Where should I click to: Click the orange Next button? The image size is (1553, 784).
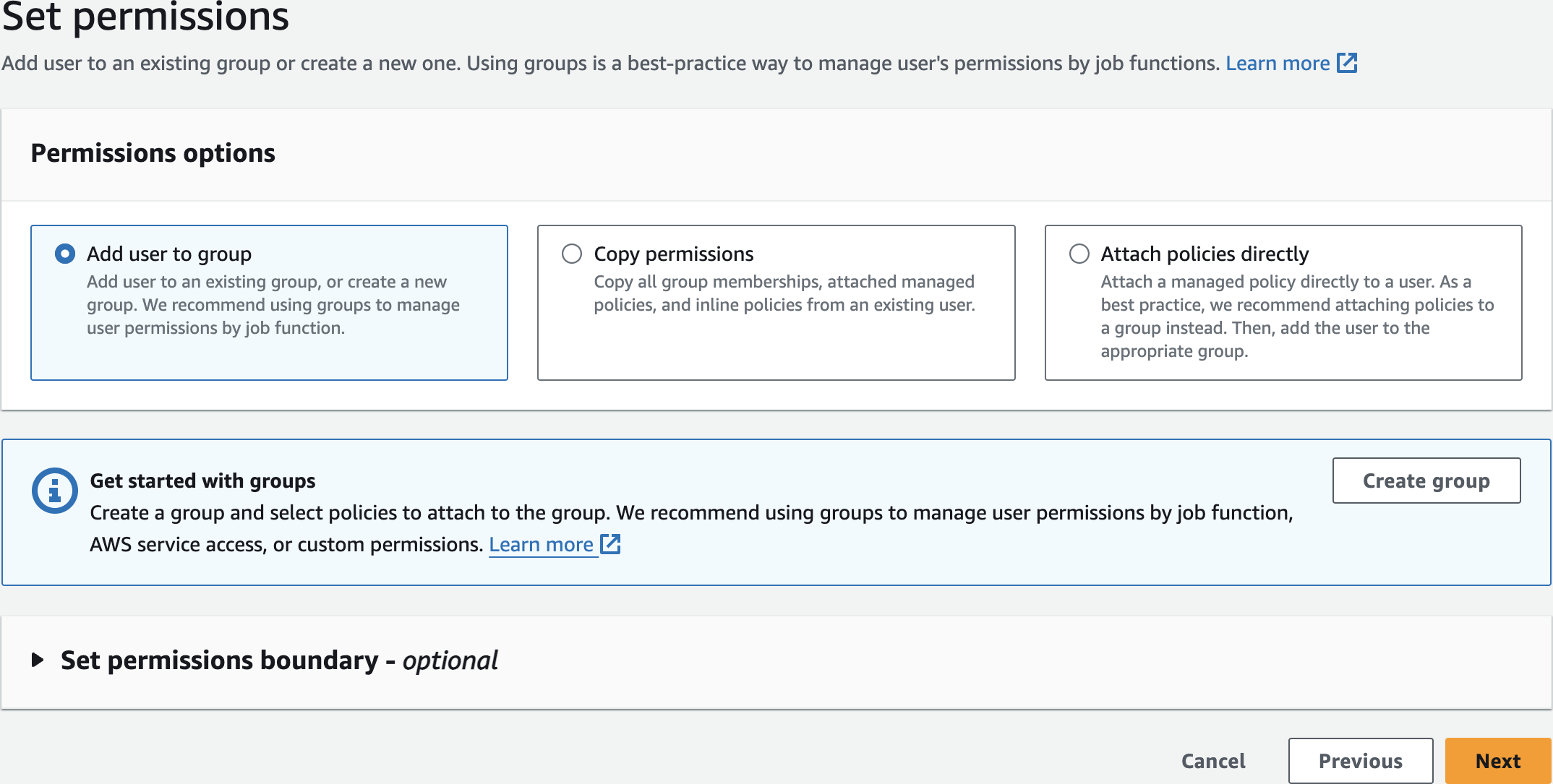(x=1497, y=761)
